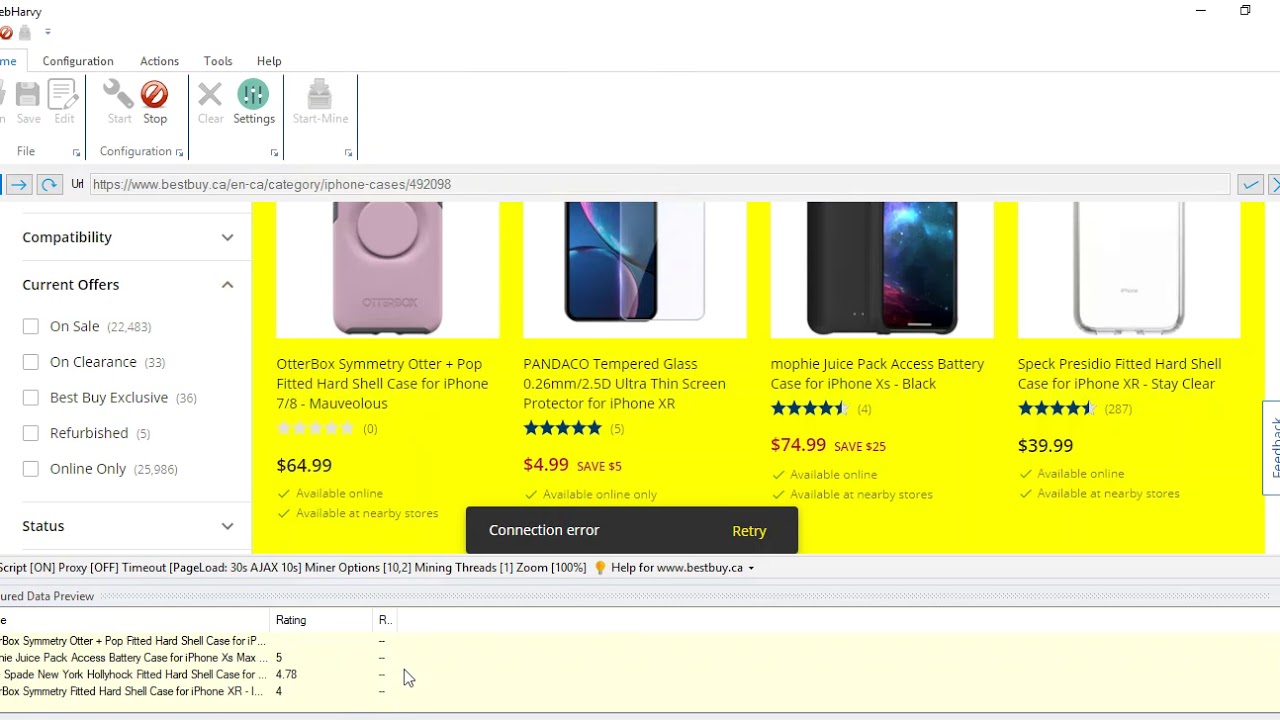
Task: Open the Actions ribbon tab
Action: pos(159,61)
